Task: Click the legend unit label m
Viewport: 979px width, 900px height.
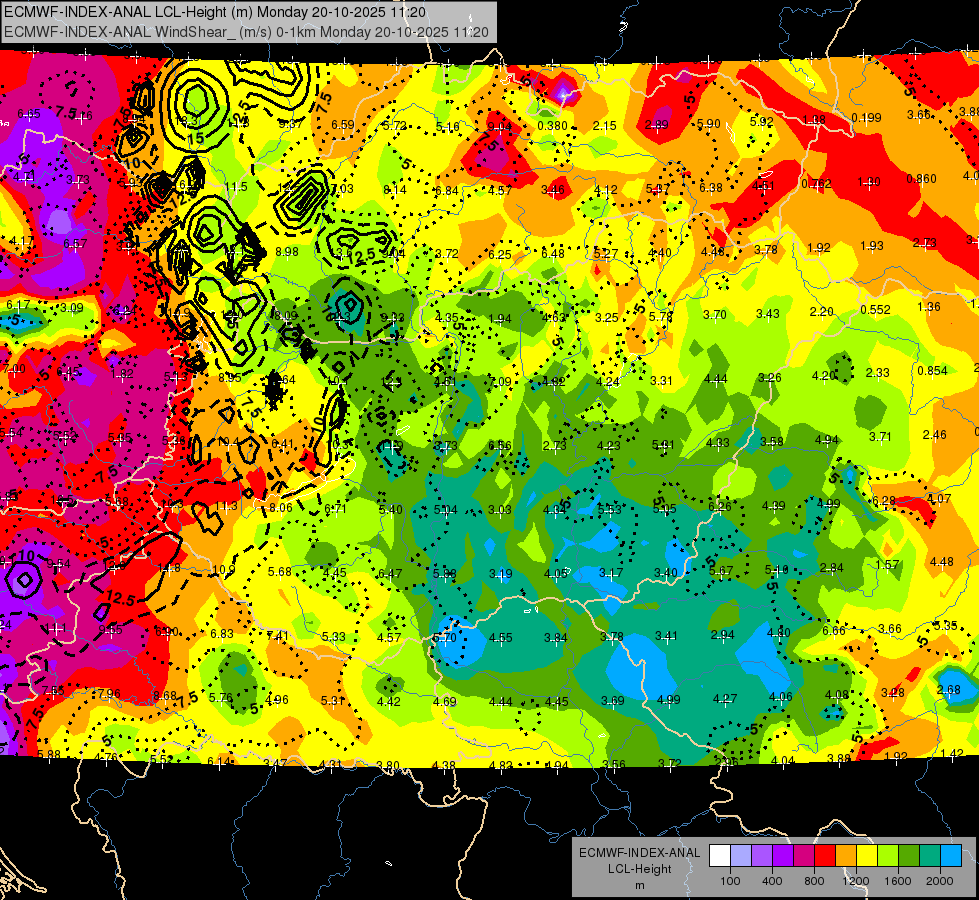Action: (639, 885)
